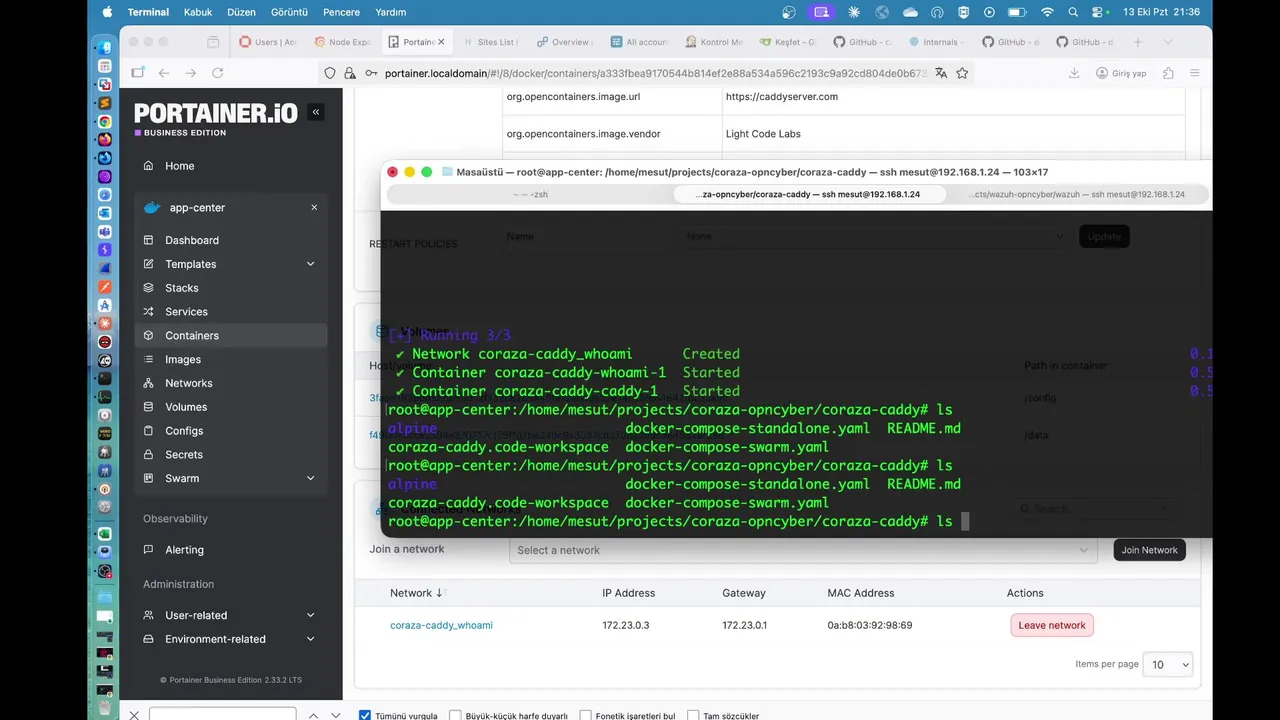The image size is (1280, 720).
Task: Switch to Sites List browser tab
Action: 490,42
